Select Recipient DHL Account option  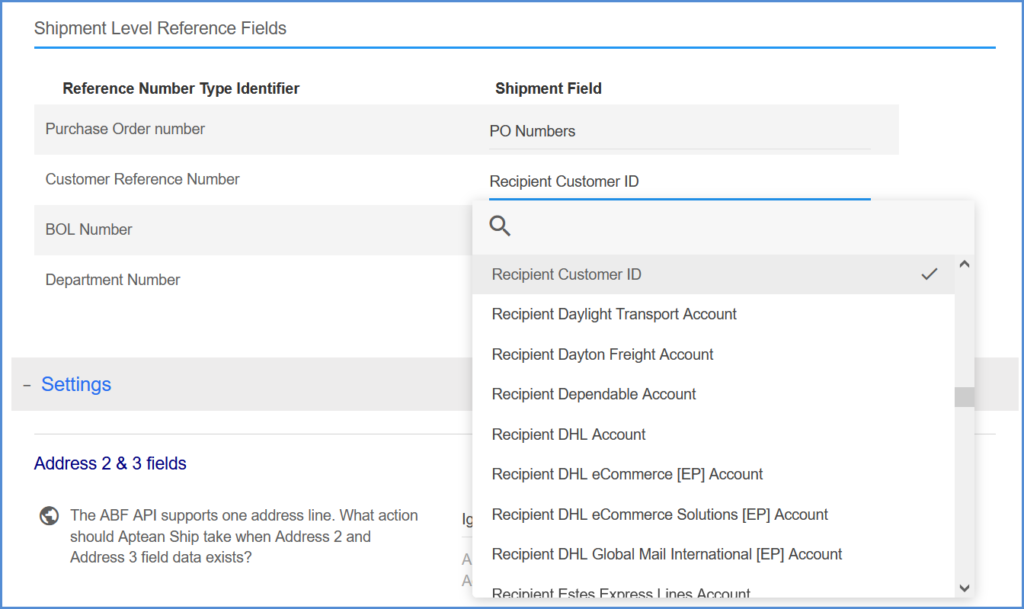567,434
